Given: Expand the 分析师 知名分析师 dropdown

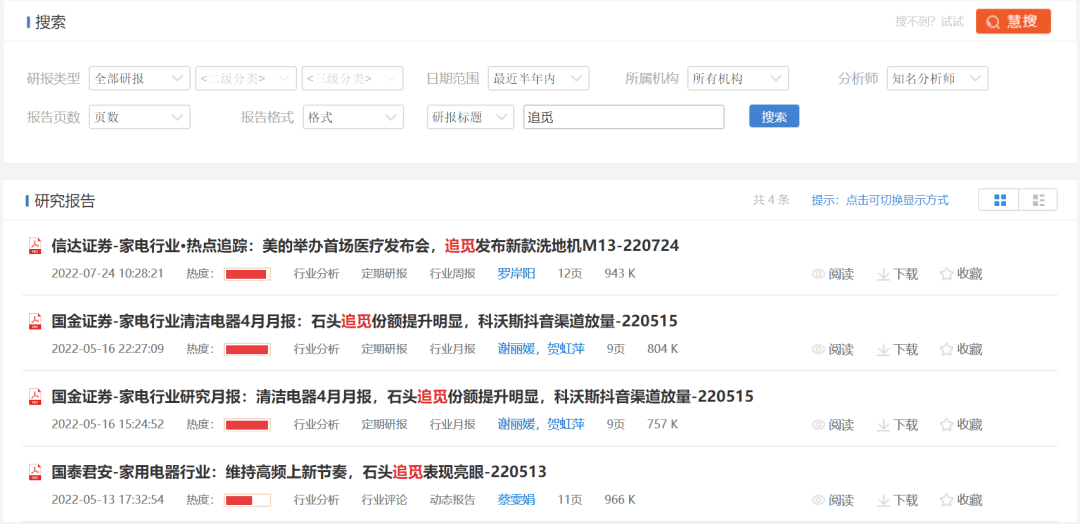Looking at the screenshot, I should (937, 78).
